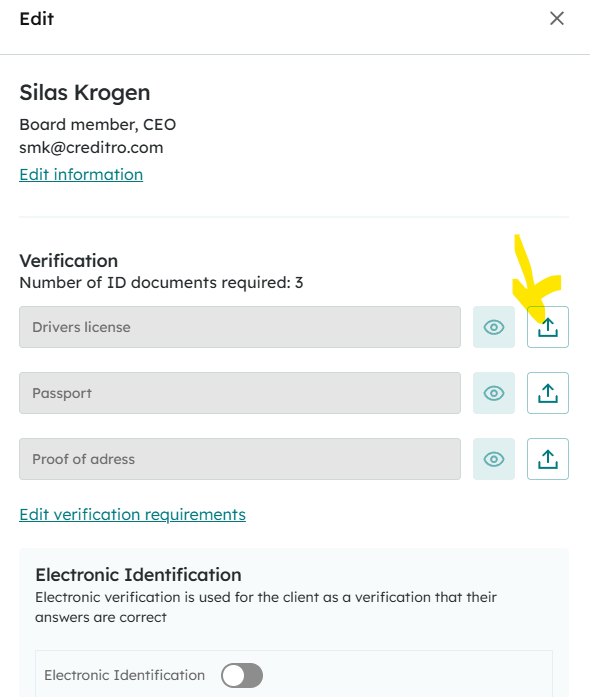Click the Verification section heading
The image size is (590, 697).
click(x=68, y=261)
